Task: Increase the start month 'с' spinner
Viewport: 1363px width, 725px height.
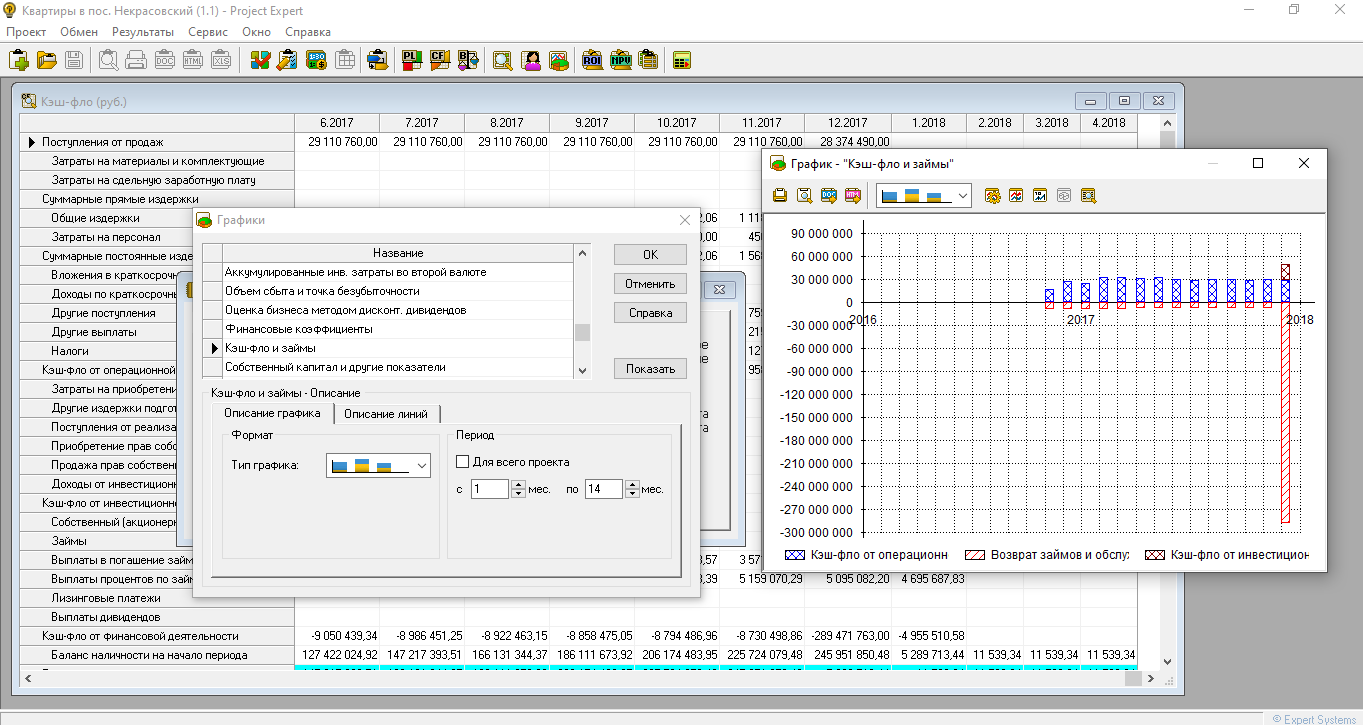Action: 518,484
